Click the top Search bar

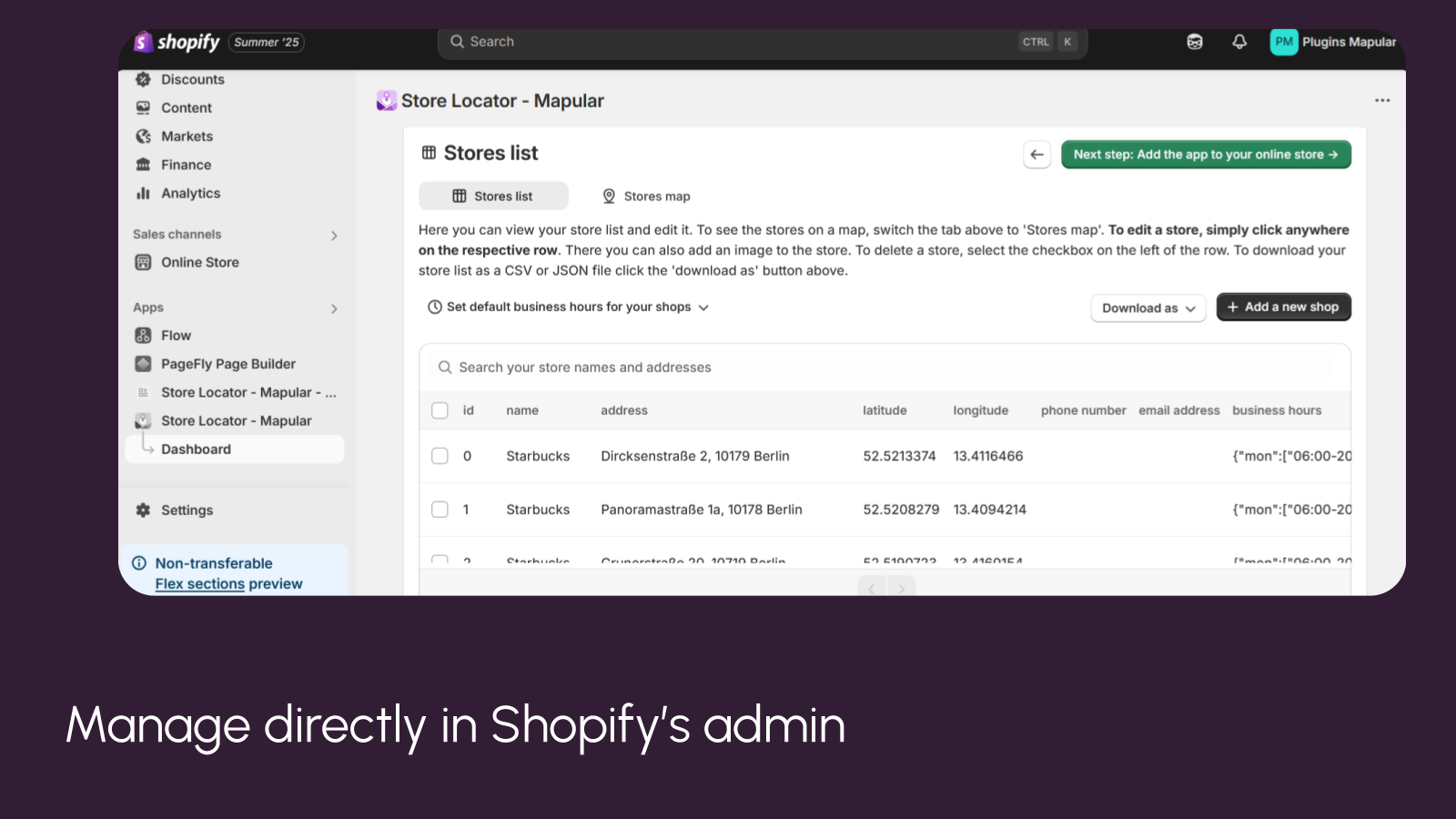point(763,42)
